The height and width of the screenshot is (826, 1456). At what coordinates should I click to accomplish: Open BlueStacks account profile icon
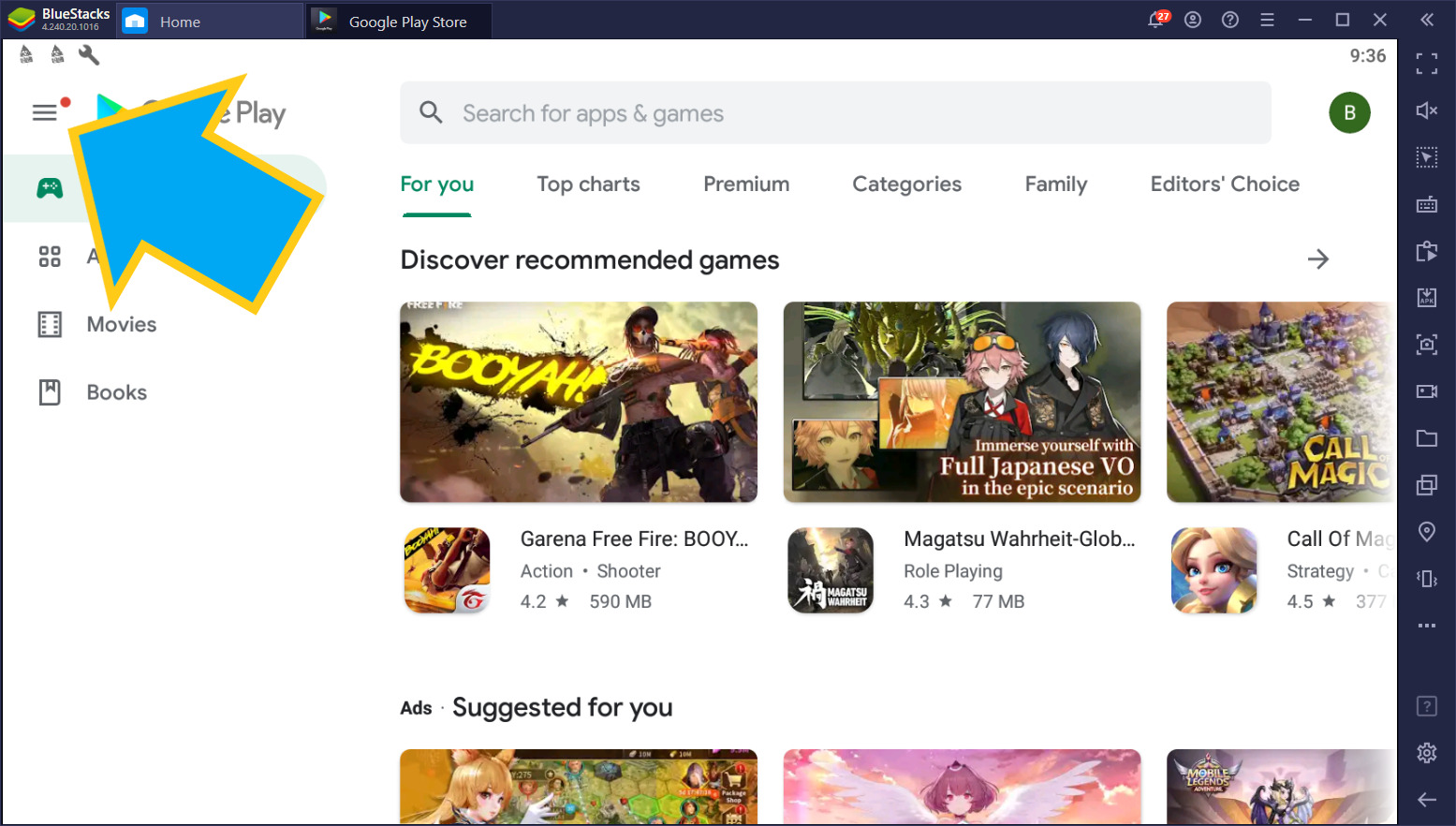1193,20
